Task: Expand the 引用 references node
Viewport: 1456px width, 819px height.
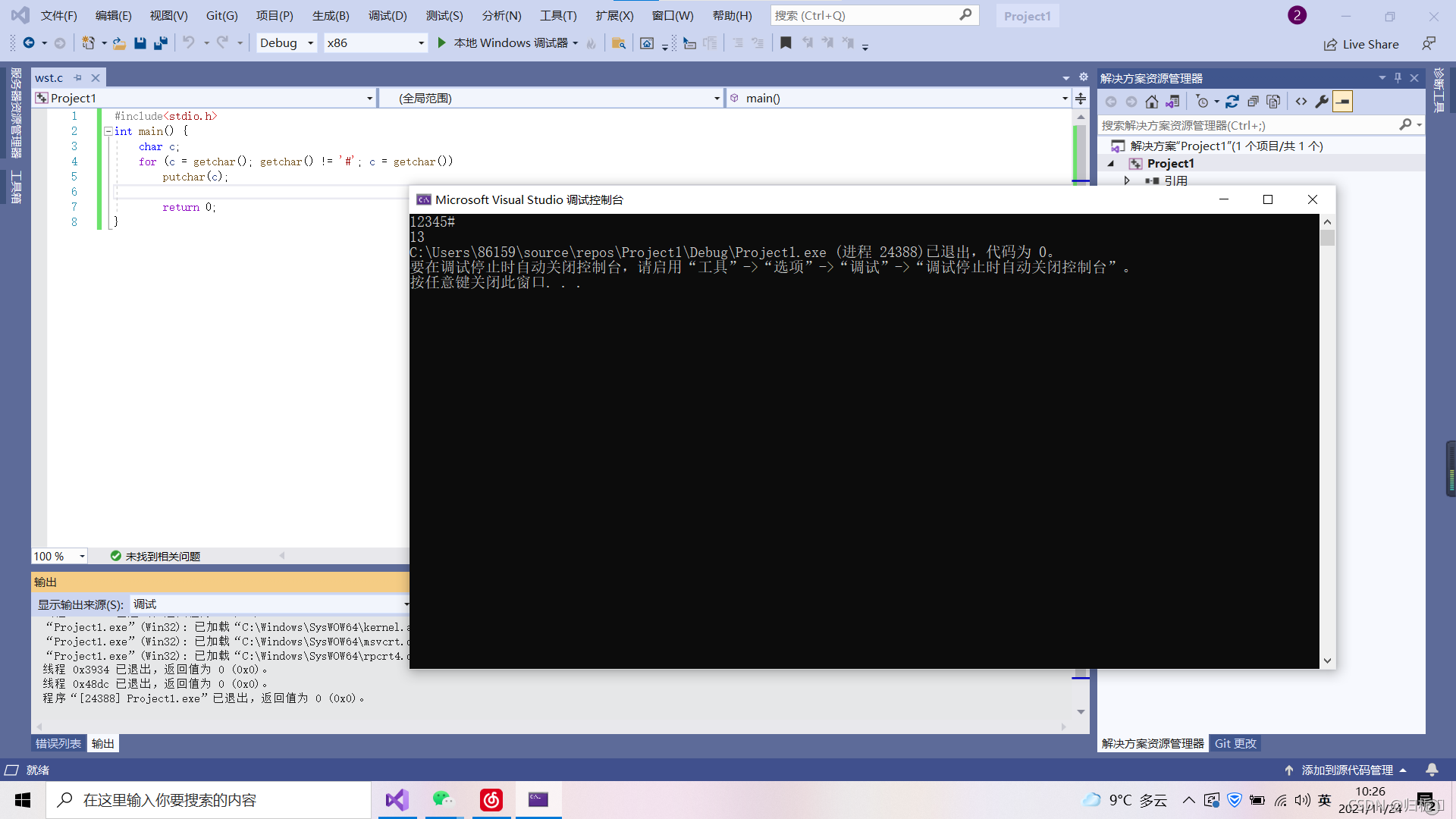Action: (1127, 180)
